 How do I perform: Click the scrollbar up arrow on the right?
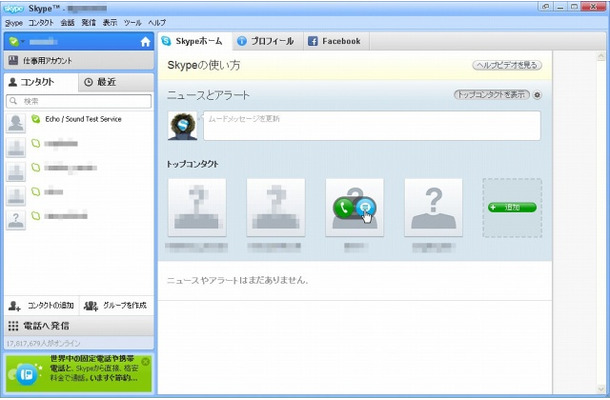(601, 57)
